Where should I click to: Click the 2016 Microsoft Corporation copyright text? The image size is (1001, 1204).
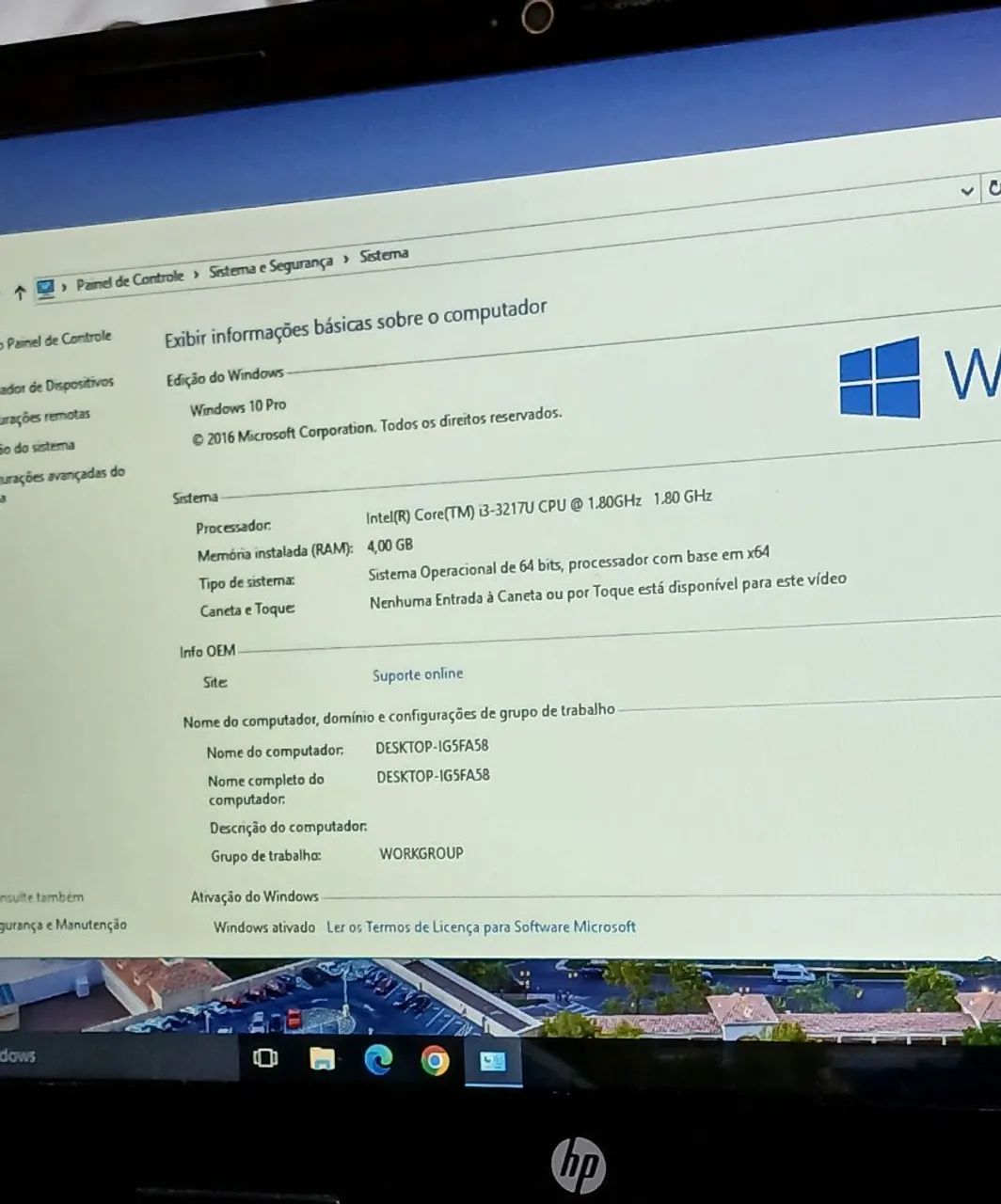tap(376, 426)
